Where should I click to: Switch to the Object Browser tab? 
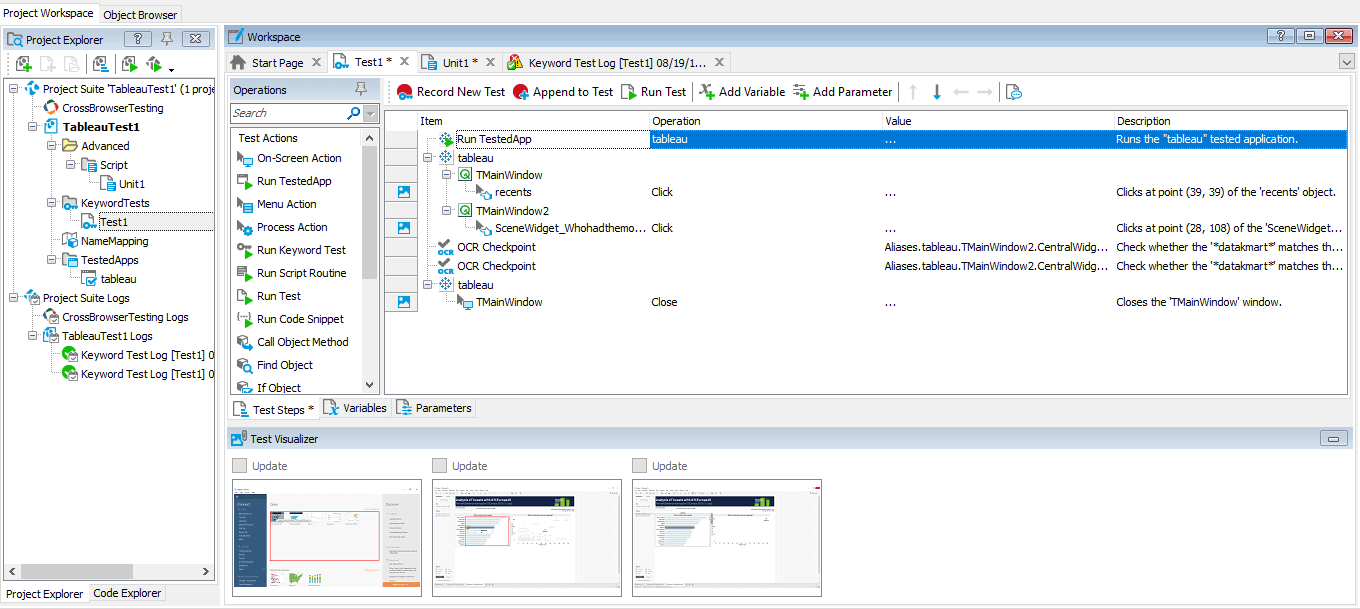tap(140, 15)
